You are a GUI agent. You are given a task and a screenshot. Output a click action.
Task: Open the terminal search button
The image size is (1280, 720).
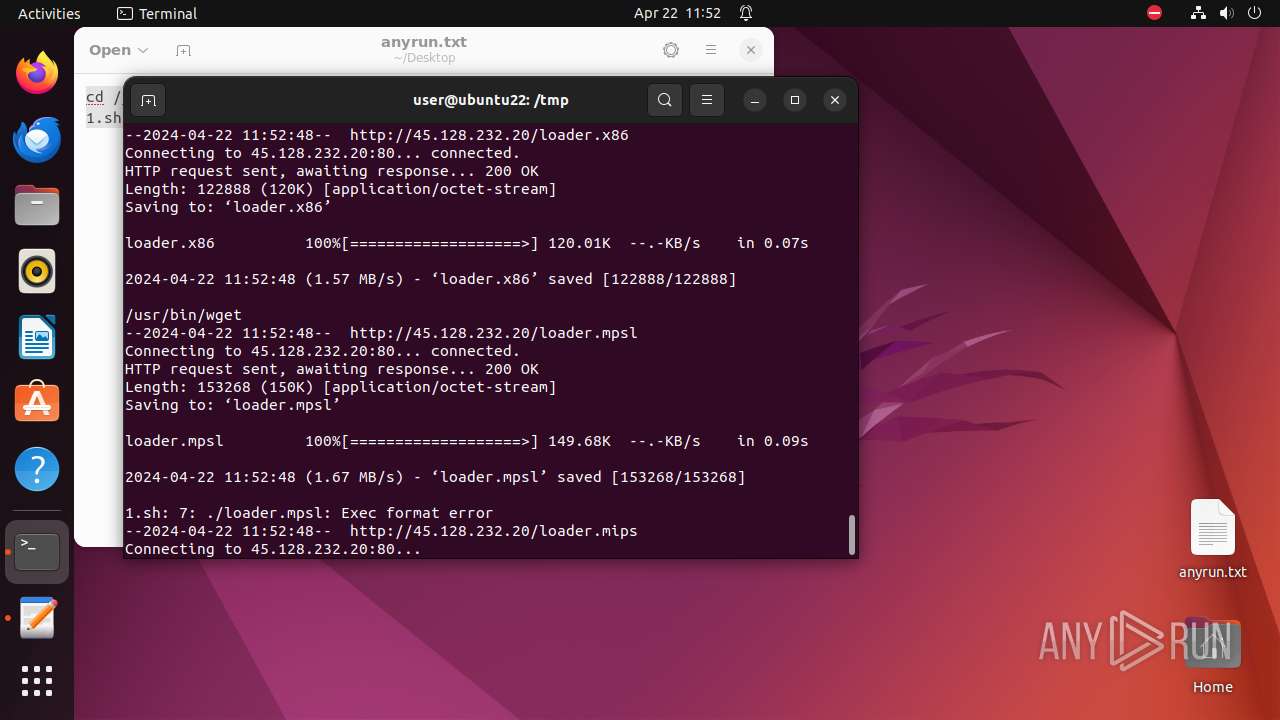(665, 100)
